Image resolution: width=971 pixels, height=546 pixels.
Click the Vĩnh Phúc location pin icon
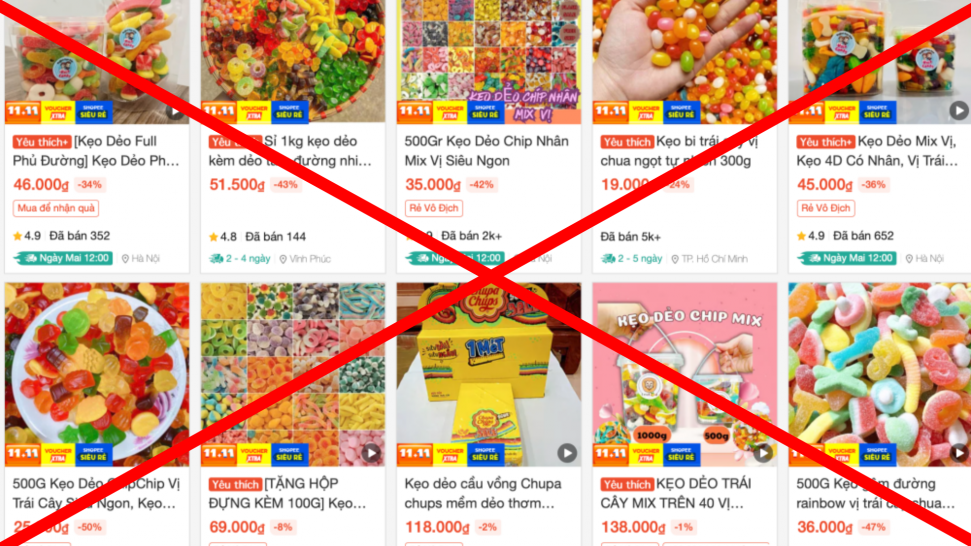click(x=283, y=259)
